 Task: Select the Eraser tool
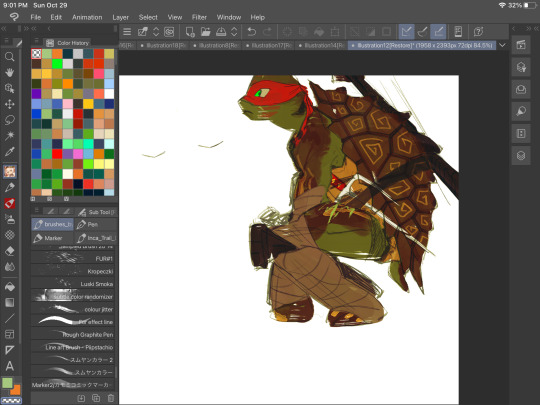[x=10, y=251]
